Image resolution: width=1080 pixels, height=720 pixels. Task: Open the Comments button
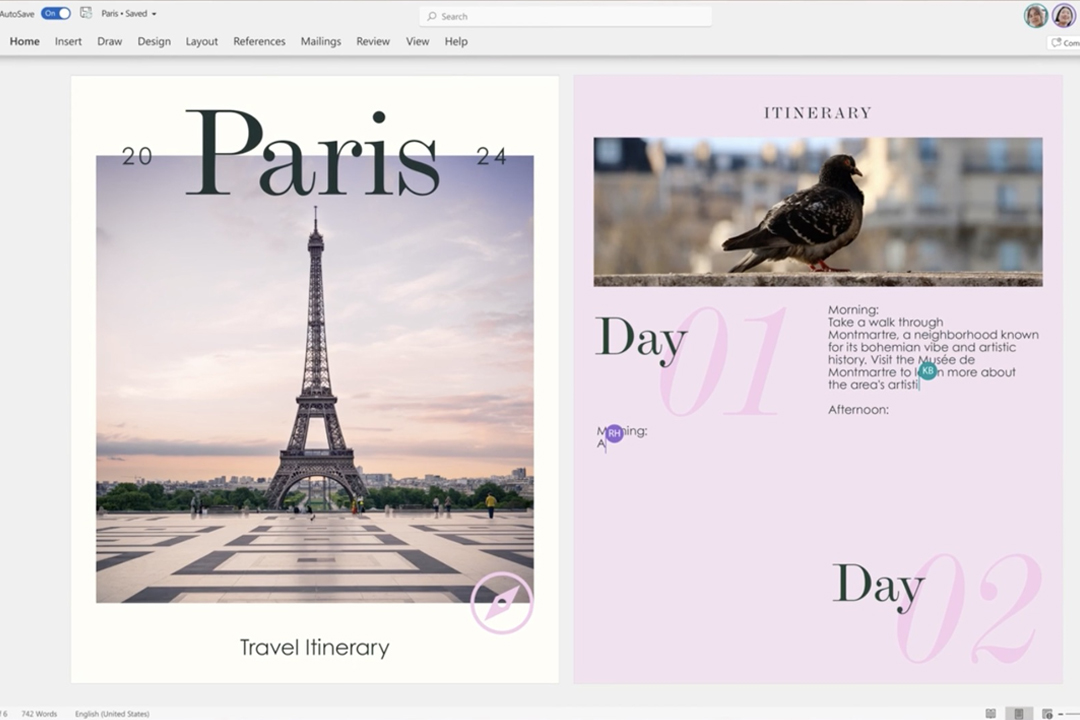[x=1064, y=43]
